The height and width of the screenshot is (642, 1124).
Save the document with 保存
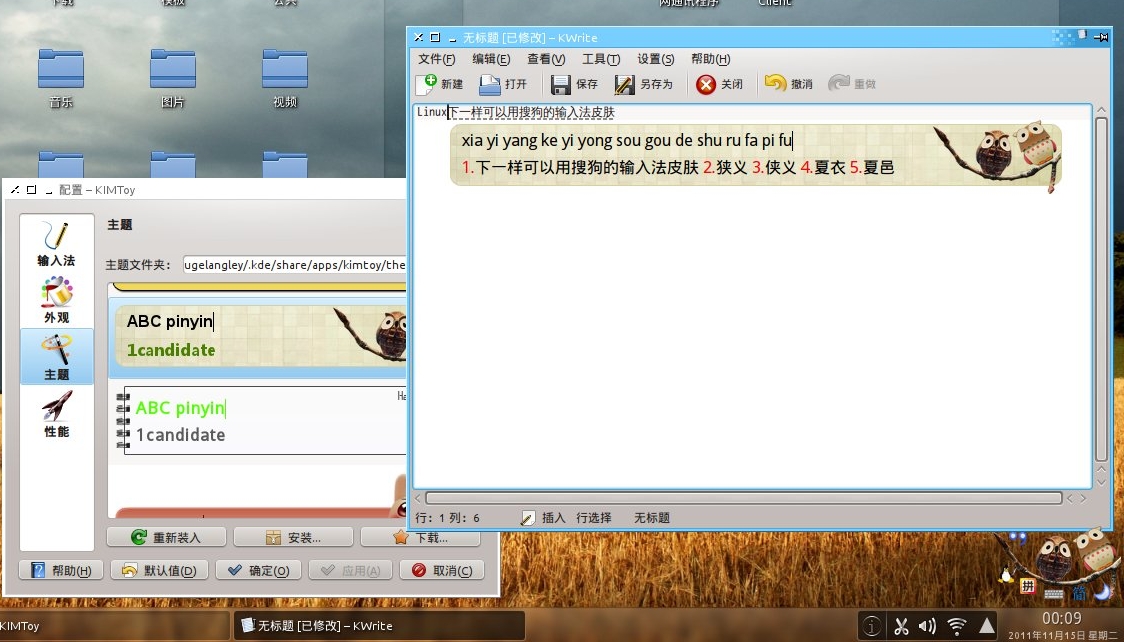(573, 84)
